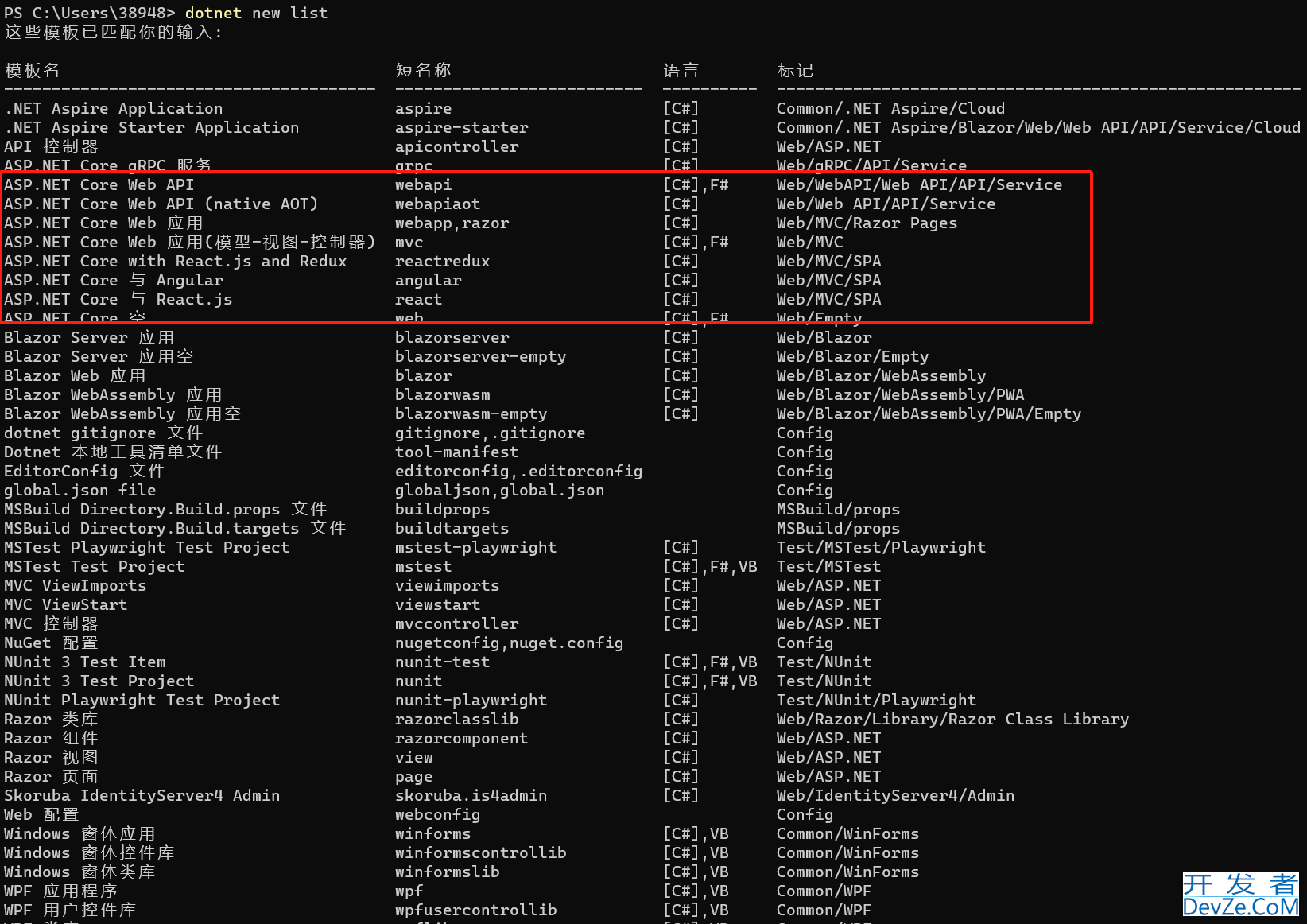Click the 'angular' short name
1307x924 pixels.
point(429,280)
